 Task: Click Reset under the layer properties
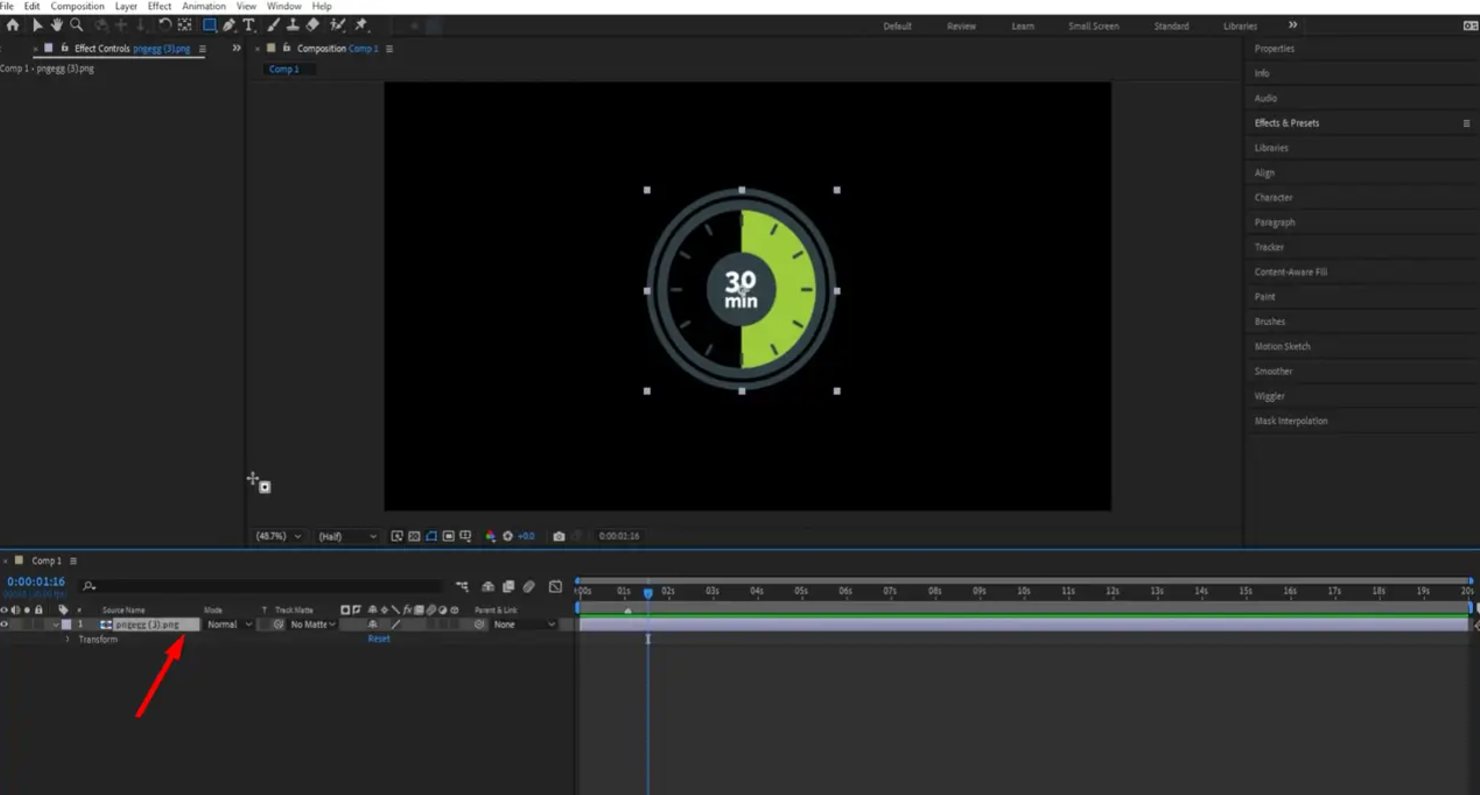click(378, 638)
